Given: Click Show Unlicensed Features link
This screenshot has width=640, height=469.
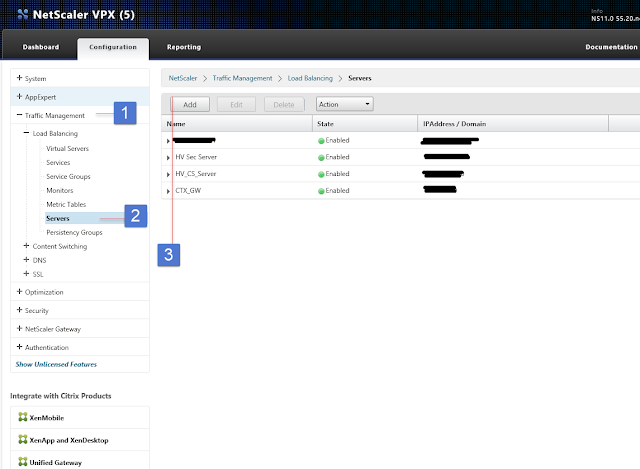Looking at the screenshot, I should click(56, 364).
